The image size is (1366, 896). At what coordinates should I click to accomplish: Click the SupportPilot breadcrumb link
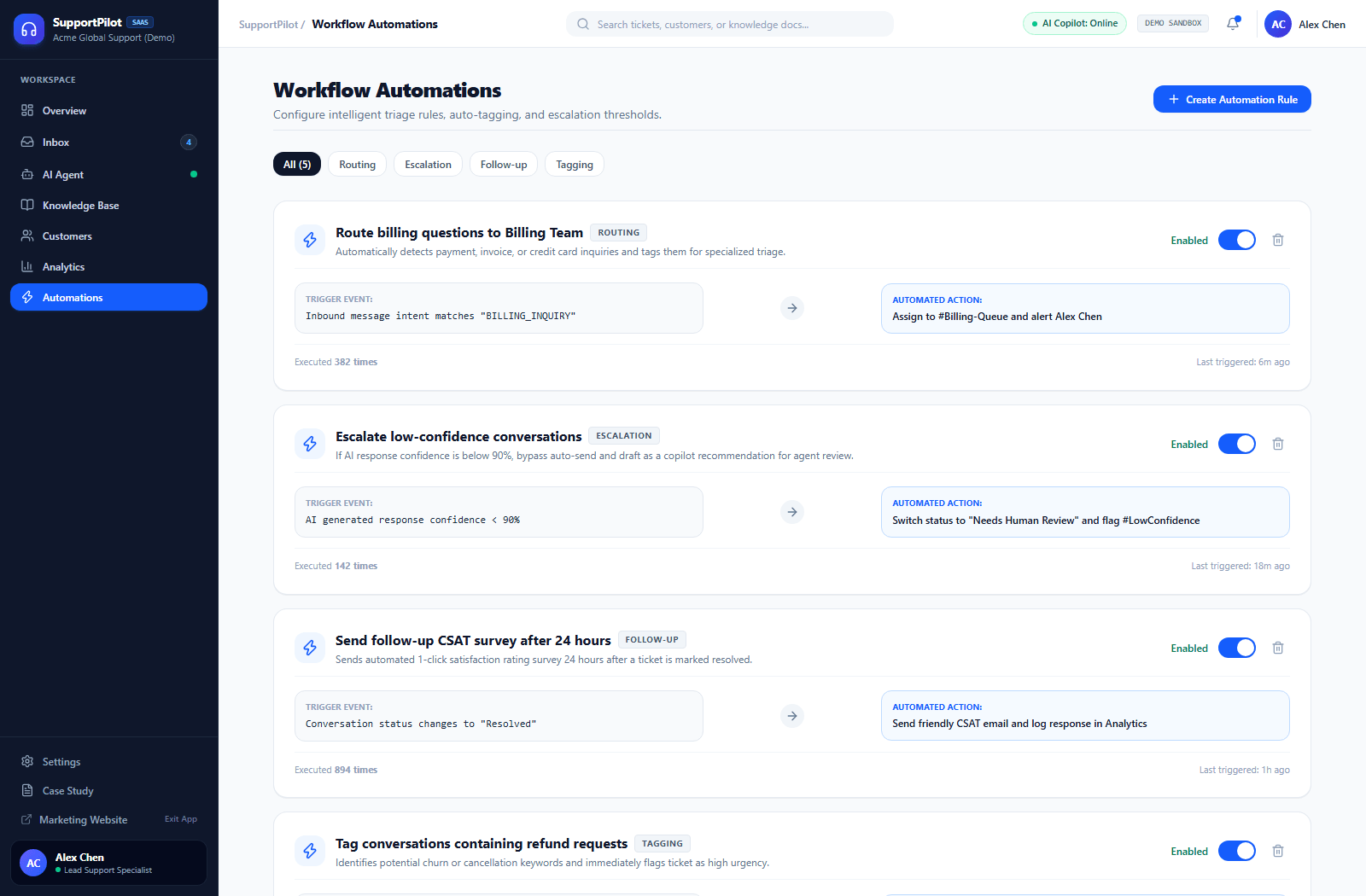click(268, 25)
